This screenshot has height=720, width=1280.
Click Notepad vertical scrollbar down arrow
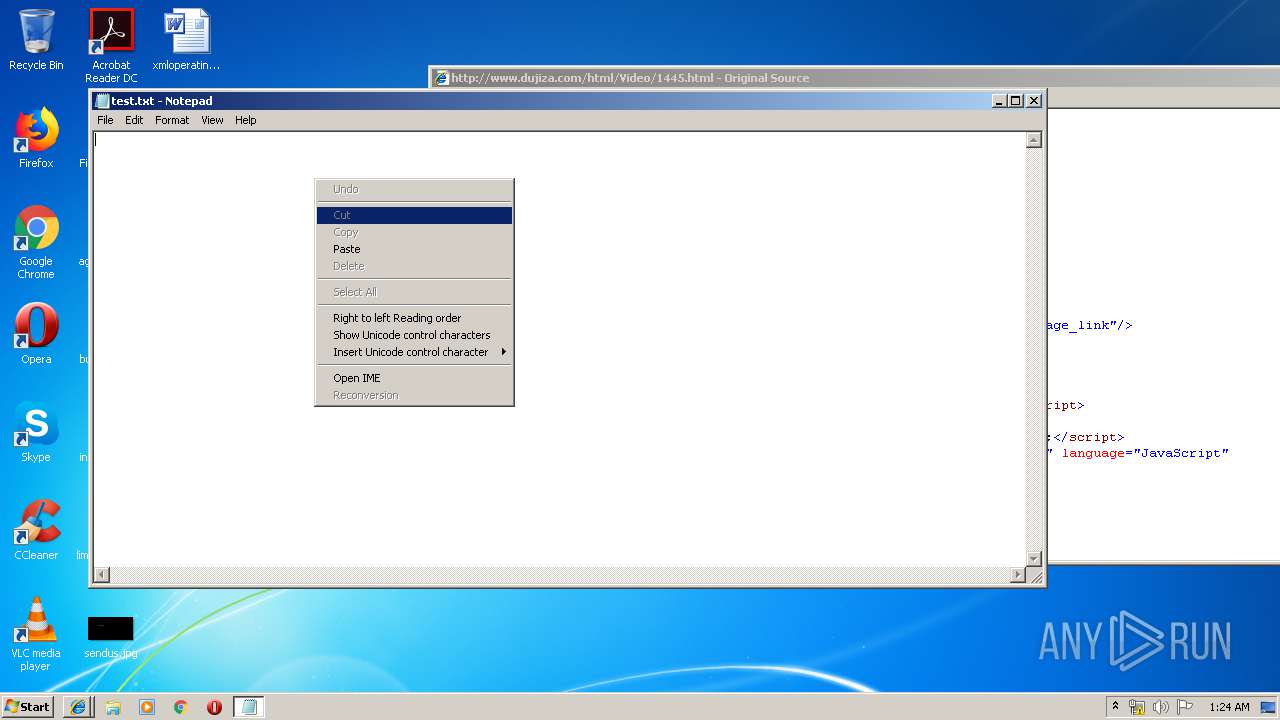(1034, 558)
